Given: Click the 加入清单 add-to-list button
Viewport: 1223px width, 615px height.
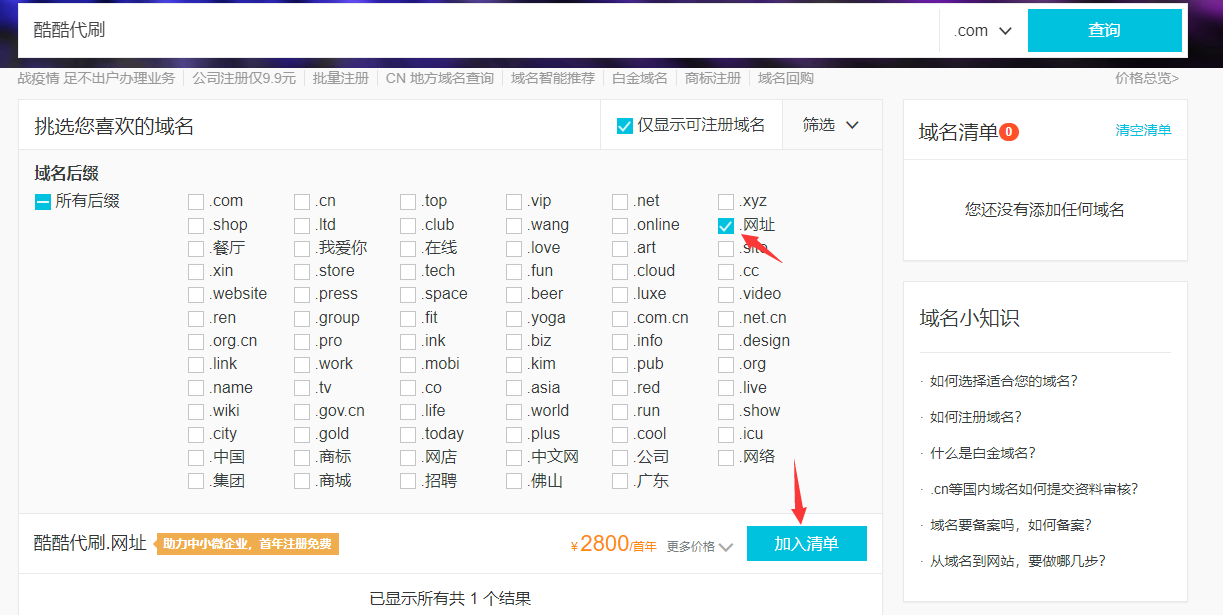Looking at the screenshot, I should pyautogui.click(x=807, y=543).
